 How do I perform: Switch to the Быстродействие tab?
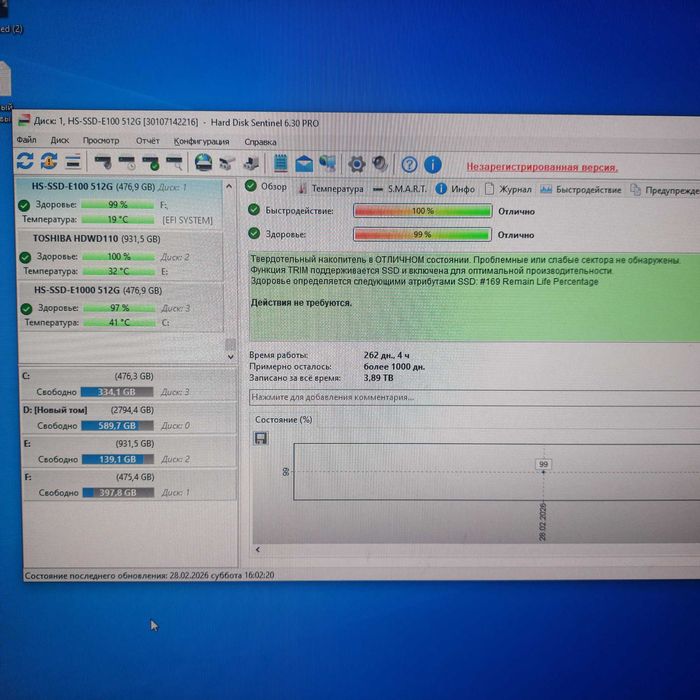581,190
